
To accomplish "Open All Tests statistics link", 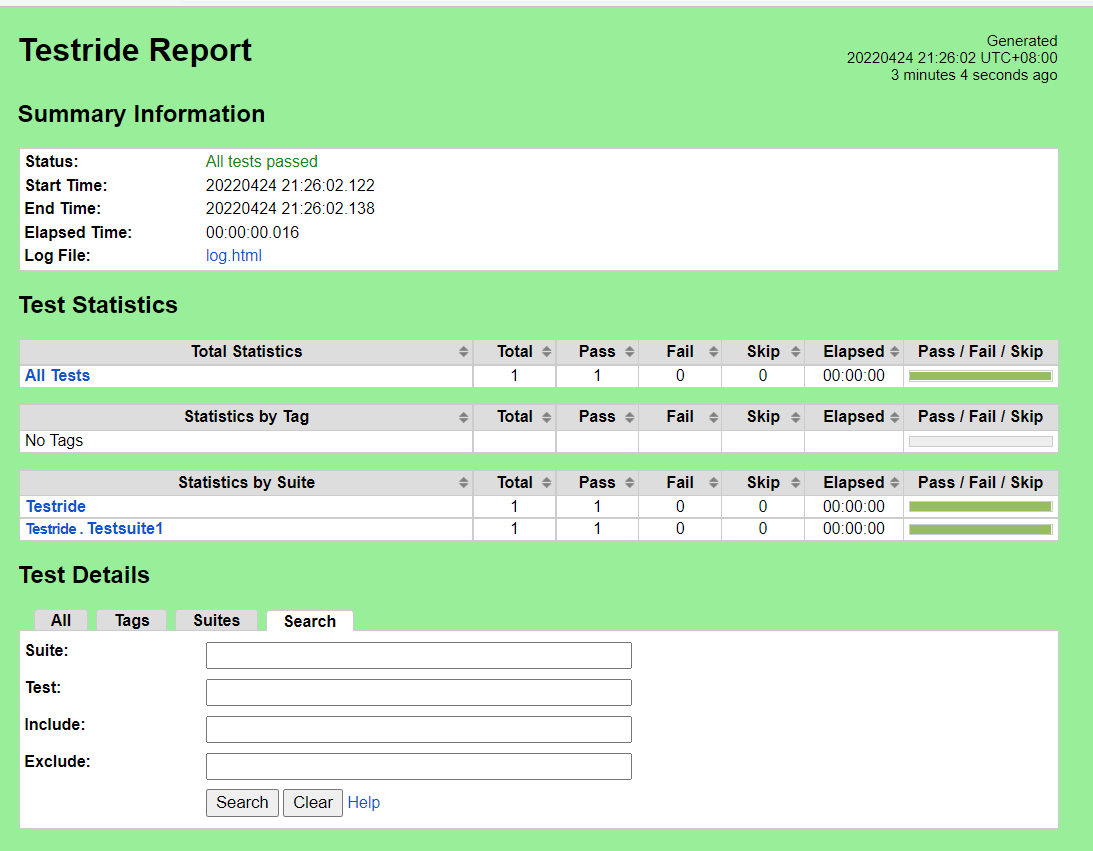I will tap(57, 376).
